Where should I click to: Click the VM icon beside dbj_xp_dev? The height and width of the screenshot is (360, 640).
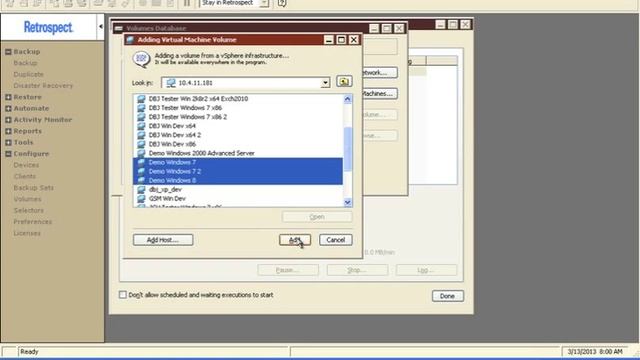[141, 189]
